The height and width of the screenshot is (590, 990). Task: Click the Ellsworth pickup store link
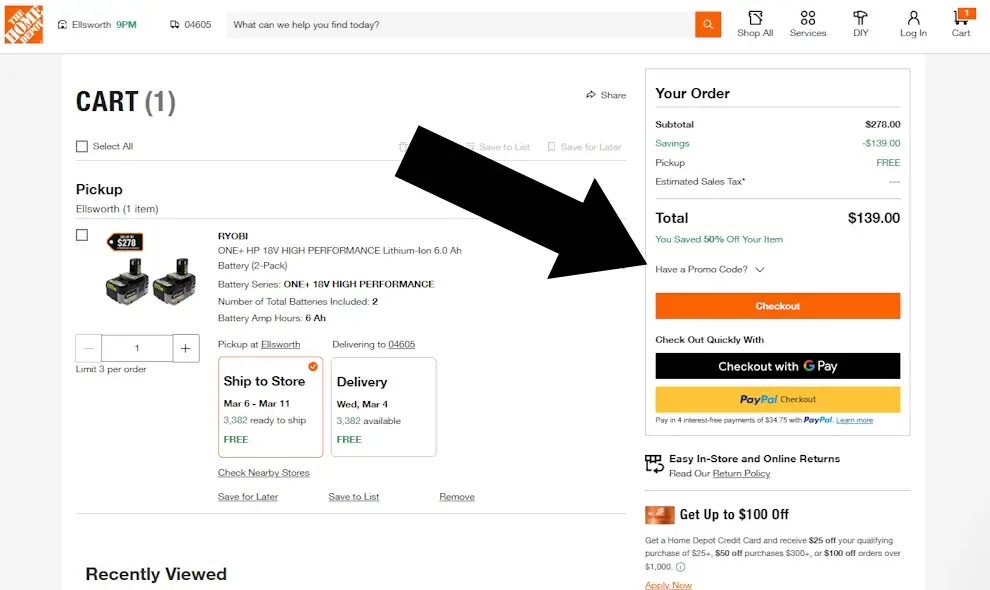[280, 344]
